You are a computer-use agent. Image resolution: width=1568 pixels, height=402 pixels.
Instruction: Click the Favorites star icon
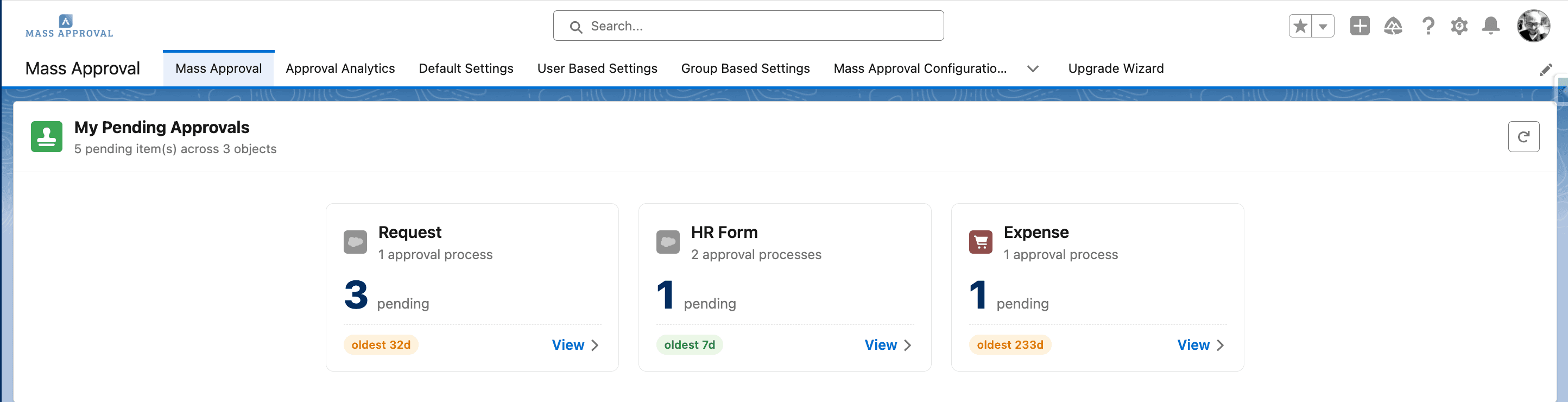(x=1300, y=26)
